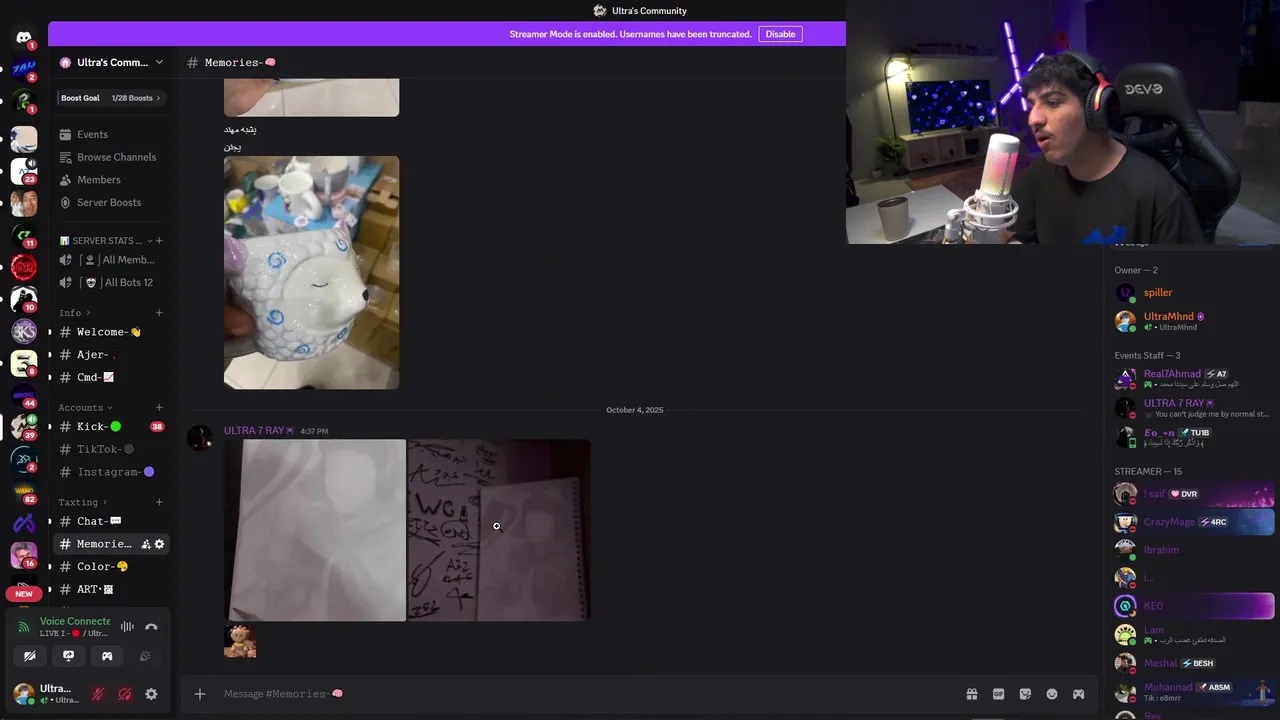This screenshot has width=1280, height=720.
Task: Open User Settings gear
Action: pyautogui.click(x=151, y=694)
